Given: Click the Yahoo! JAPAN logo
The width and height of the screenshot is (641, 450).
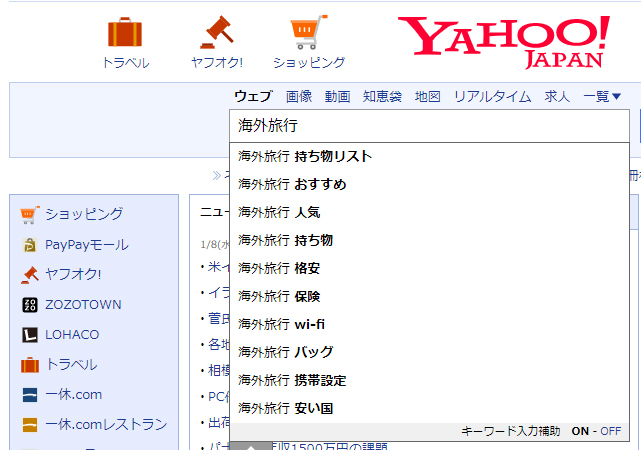Looking at the screenshot, I should [504, 42].
